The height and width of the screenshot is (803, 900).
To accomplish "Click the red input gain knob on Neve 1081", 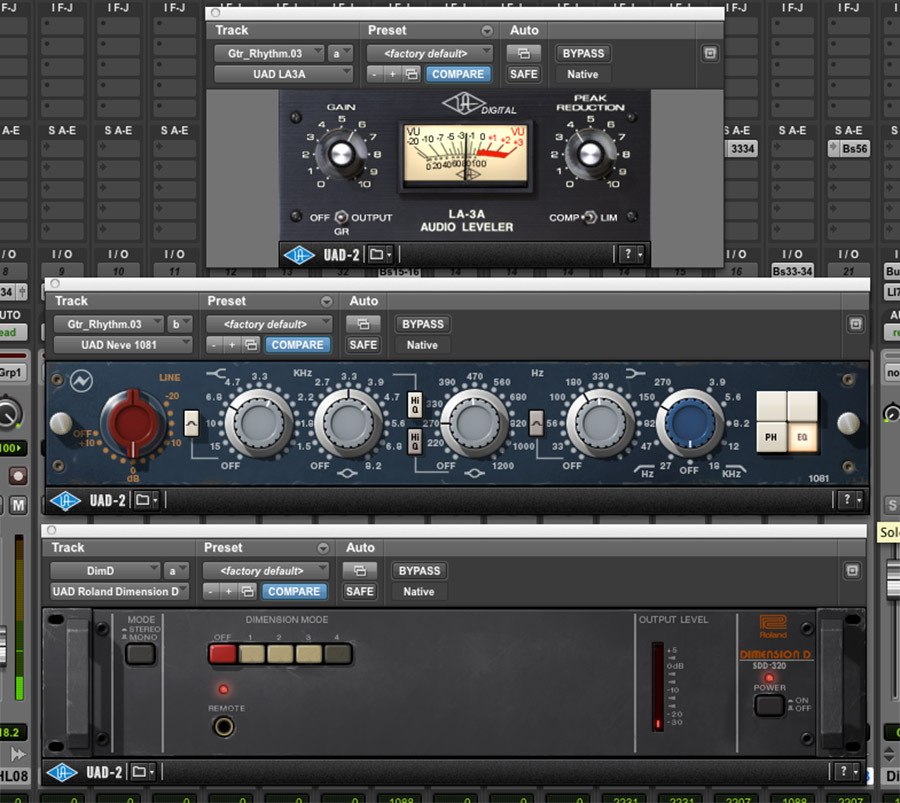I will (133, 424).
